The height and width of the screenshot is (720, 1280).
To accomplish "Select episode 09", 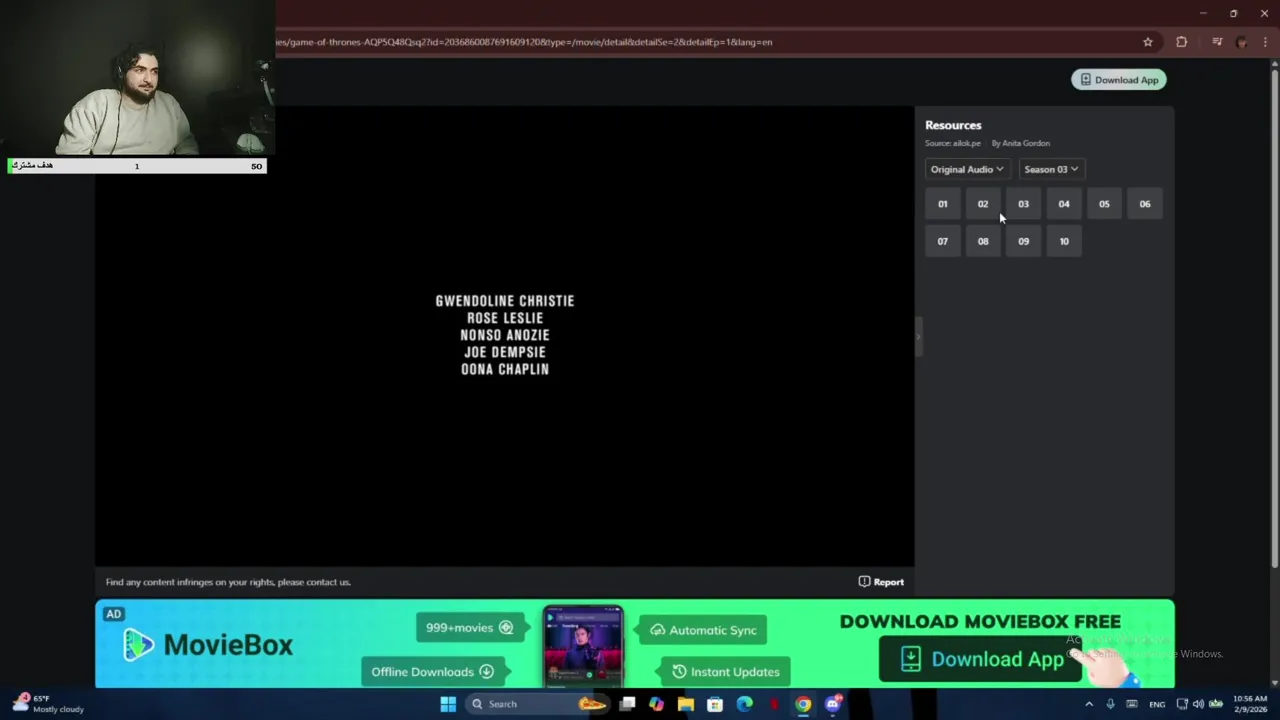I will pyautogui.click(x=1023, y=241).
